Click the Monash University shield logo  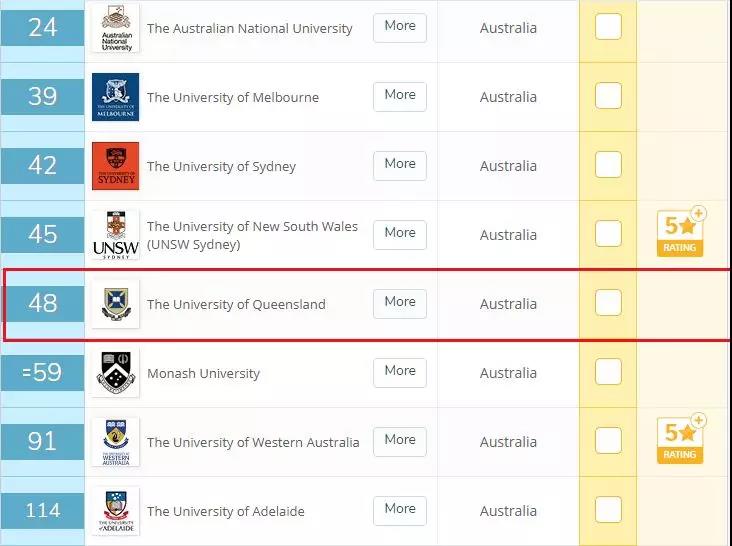pos(115,373)
